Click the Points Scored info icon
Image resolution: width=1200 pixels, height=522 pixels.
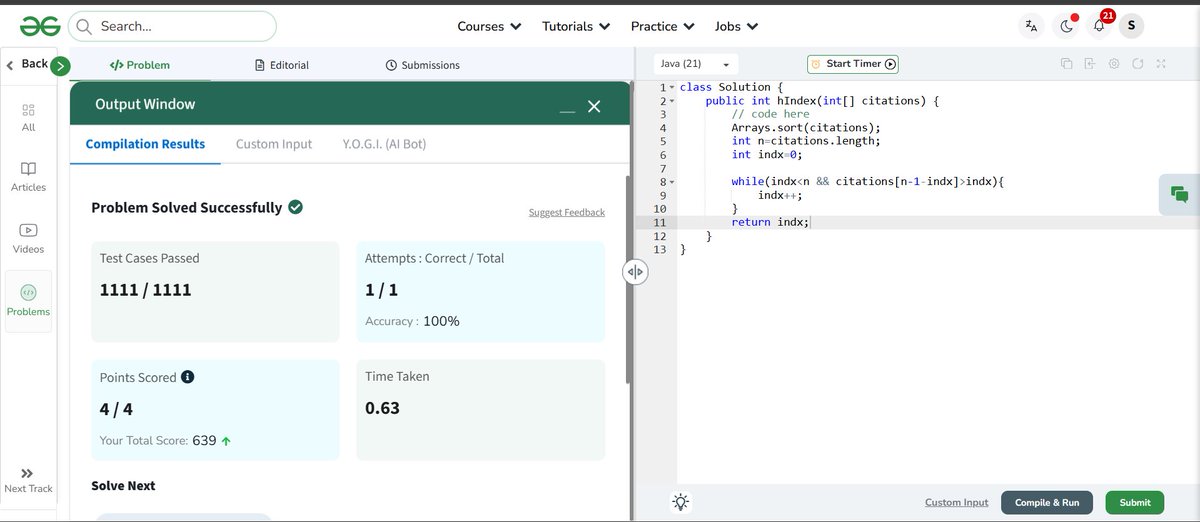[187, 377]
